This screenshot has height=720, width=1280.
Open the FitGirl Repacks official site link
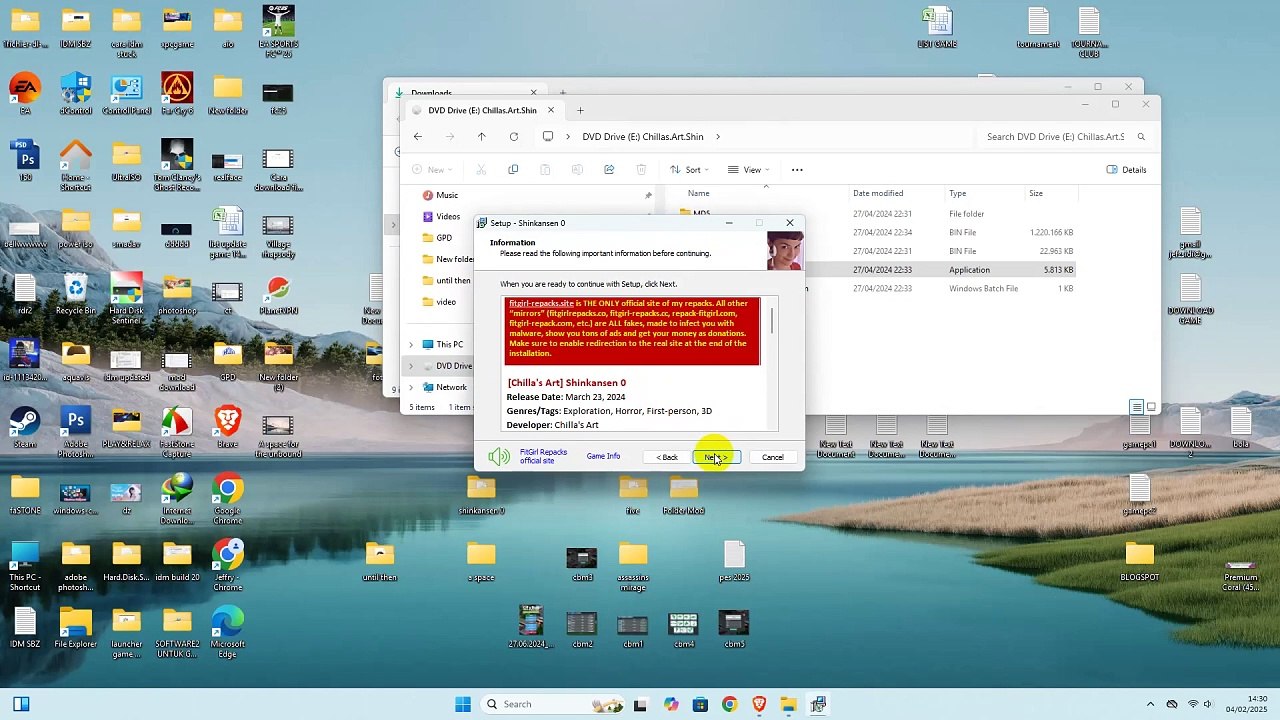[543, 456]
